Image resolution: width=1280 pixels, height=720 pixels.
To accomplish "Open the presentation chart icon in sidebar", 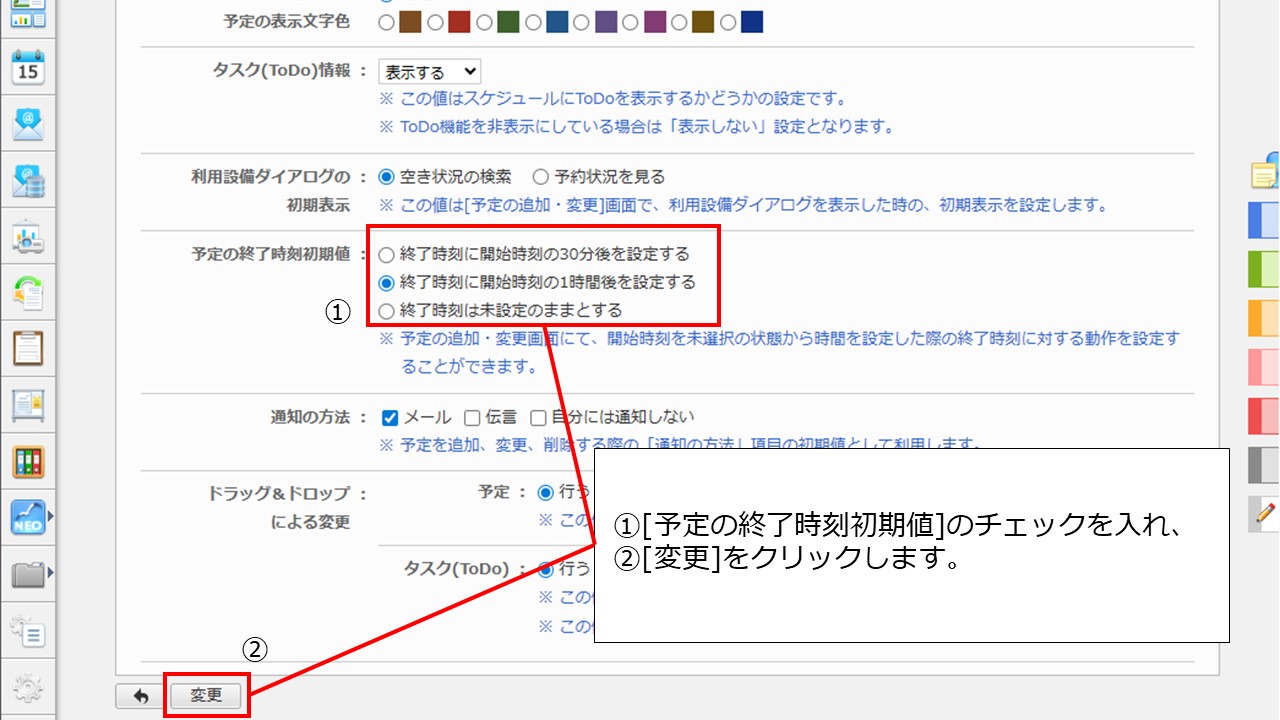I will coord(27,236).
